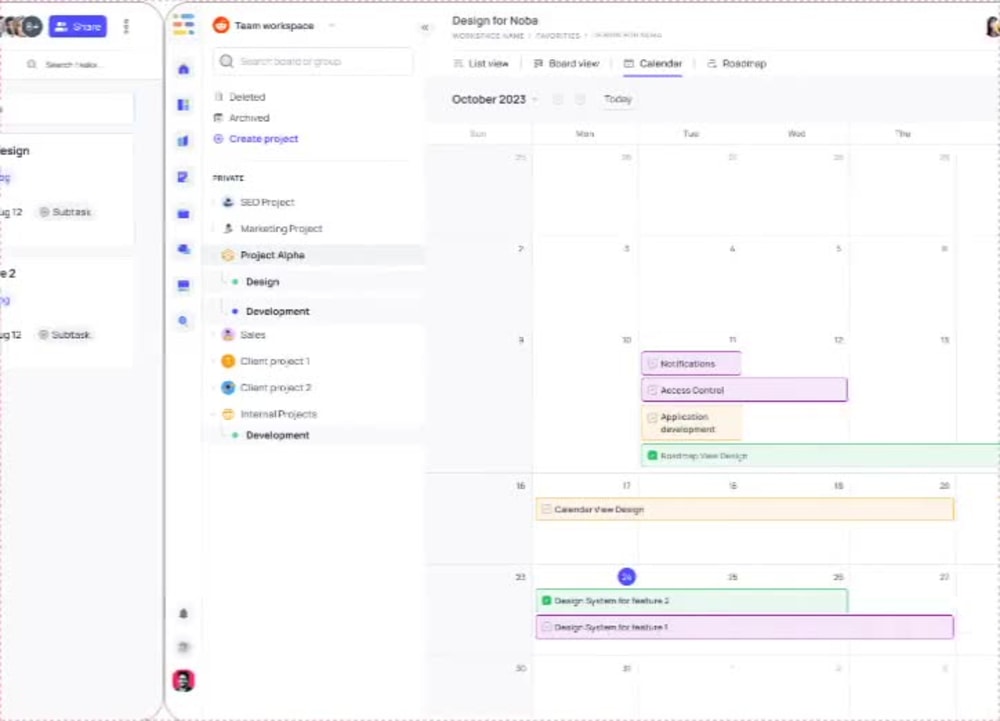This screenshot has width=1000, height=721.
Task: Click the blue Client project 2 icon
Action: (228, 388)
